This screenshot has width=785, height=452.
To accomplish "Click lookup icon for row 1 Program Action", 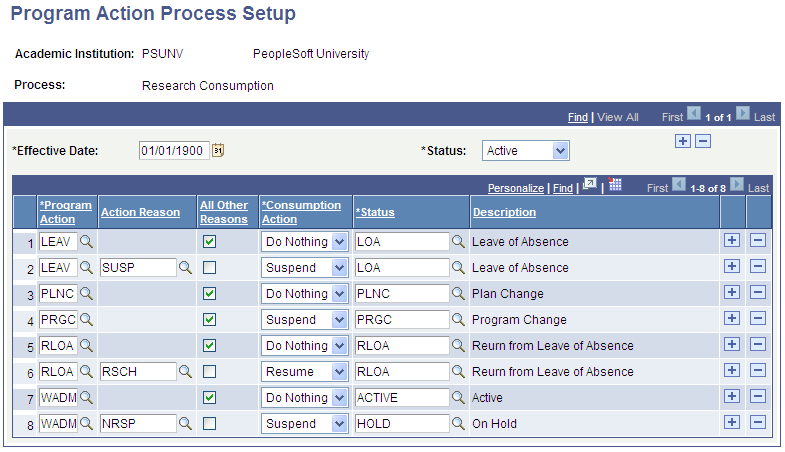I will coord(87,241).
